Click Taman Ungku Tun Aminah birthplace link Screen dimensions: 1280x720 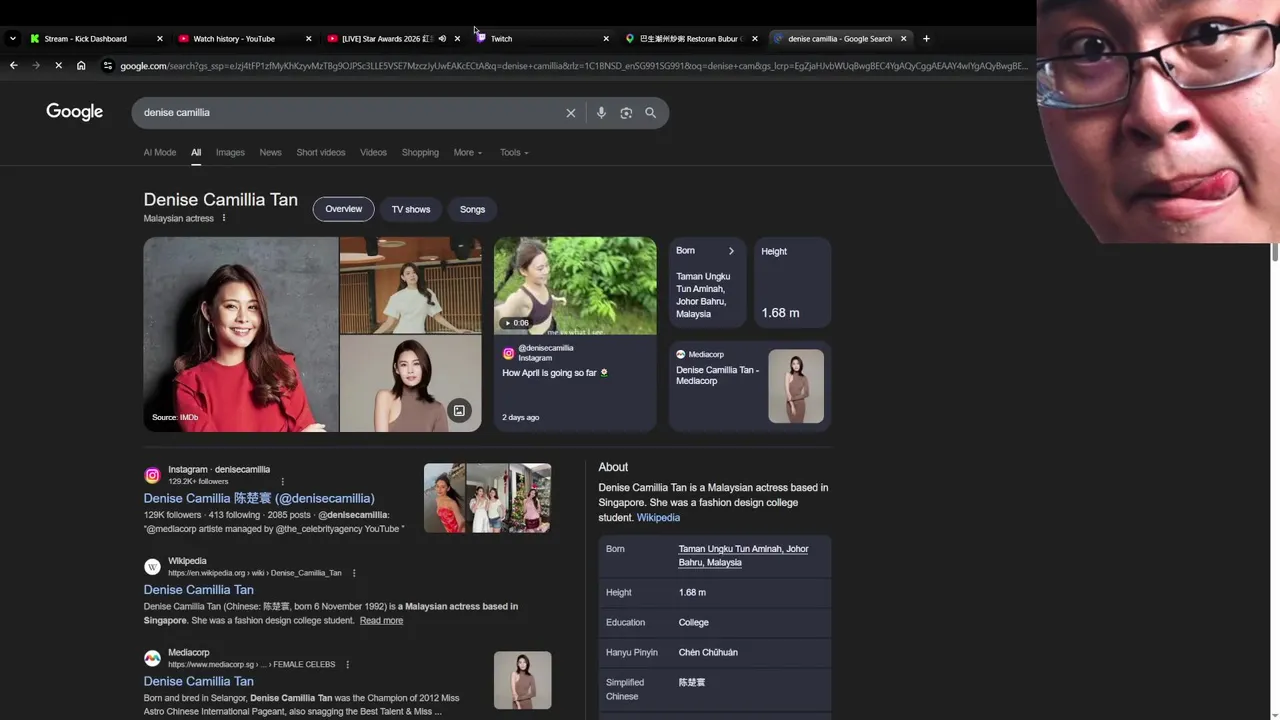click(743, 556)
